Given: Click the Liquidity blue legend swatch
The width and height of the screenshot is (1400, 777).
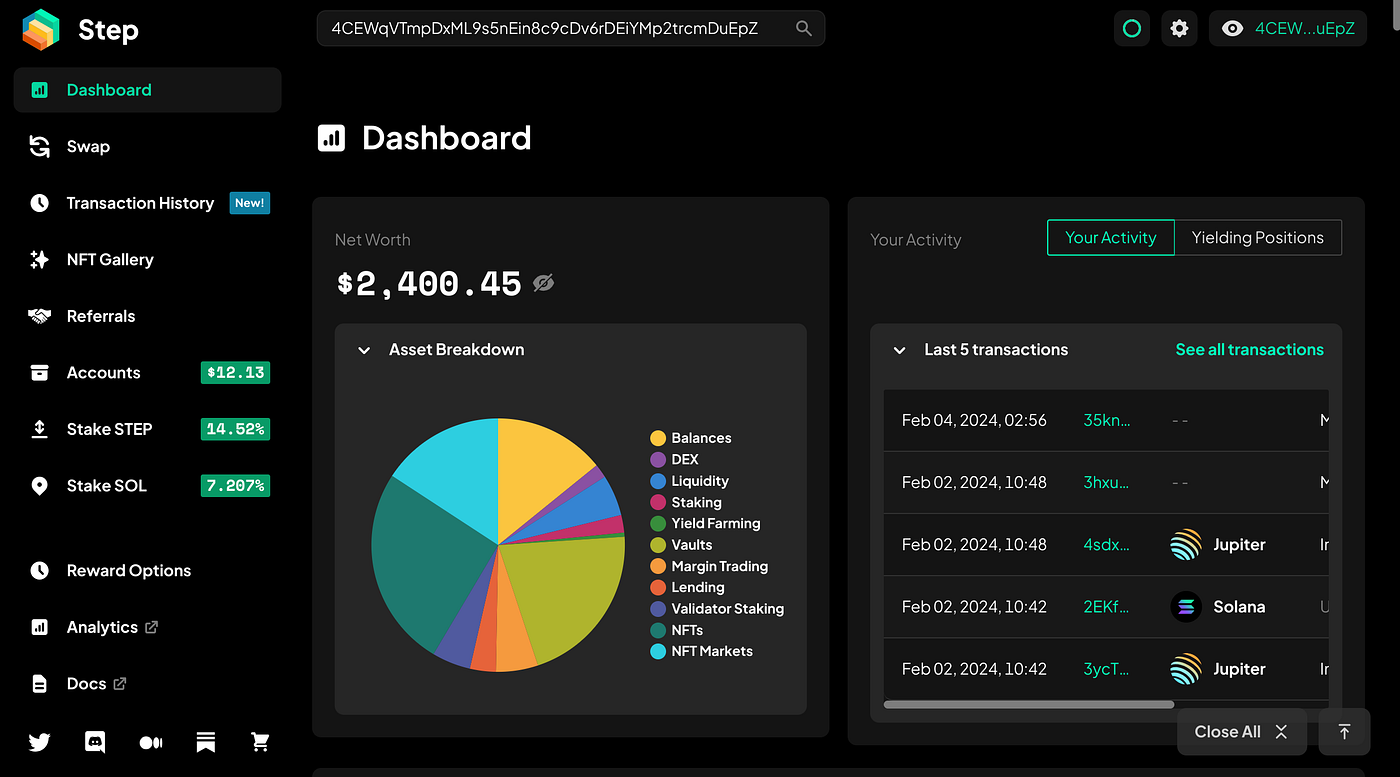Looking at the screenshot, I should (658, 481).
